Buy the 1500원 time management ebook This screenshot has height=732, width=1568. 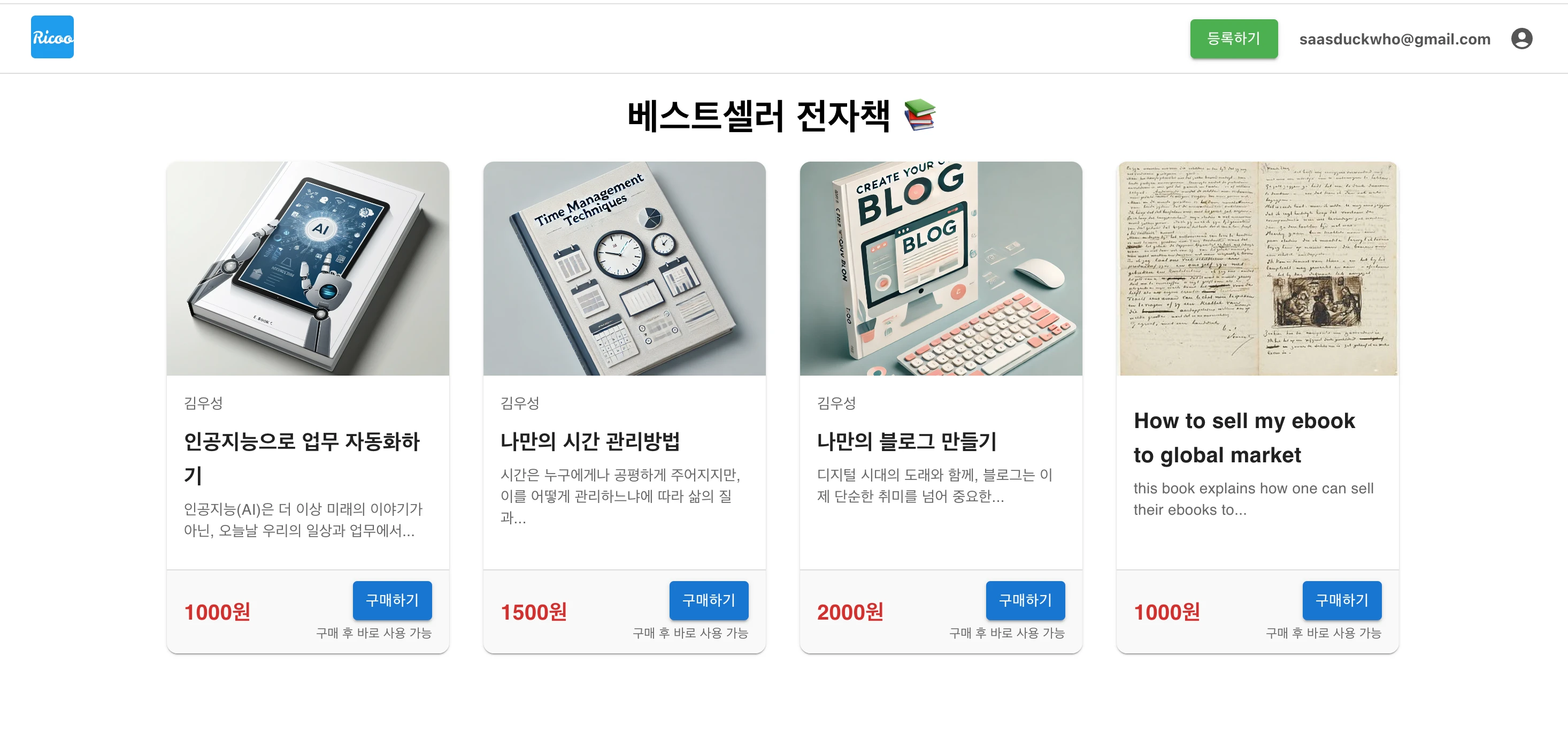(709, 600)
